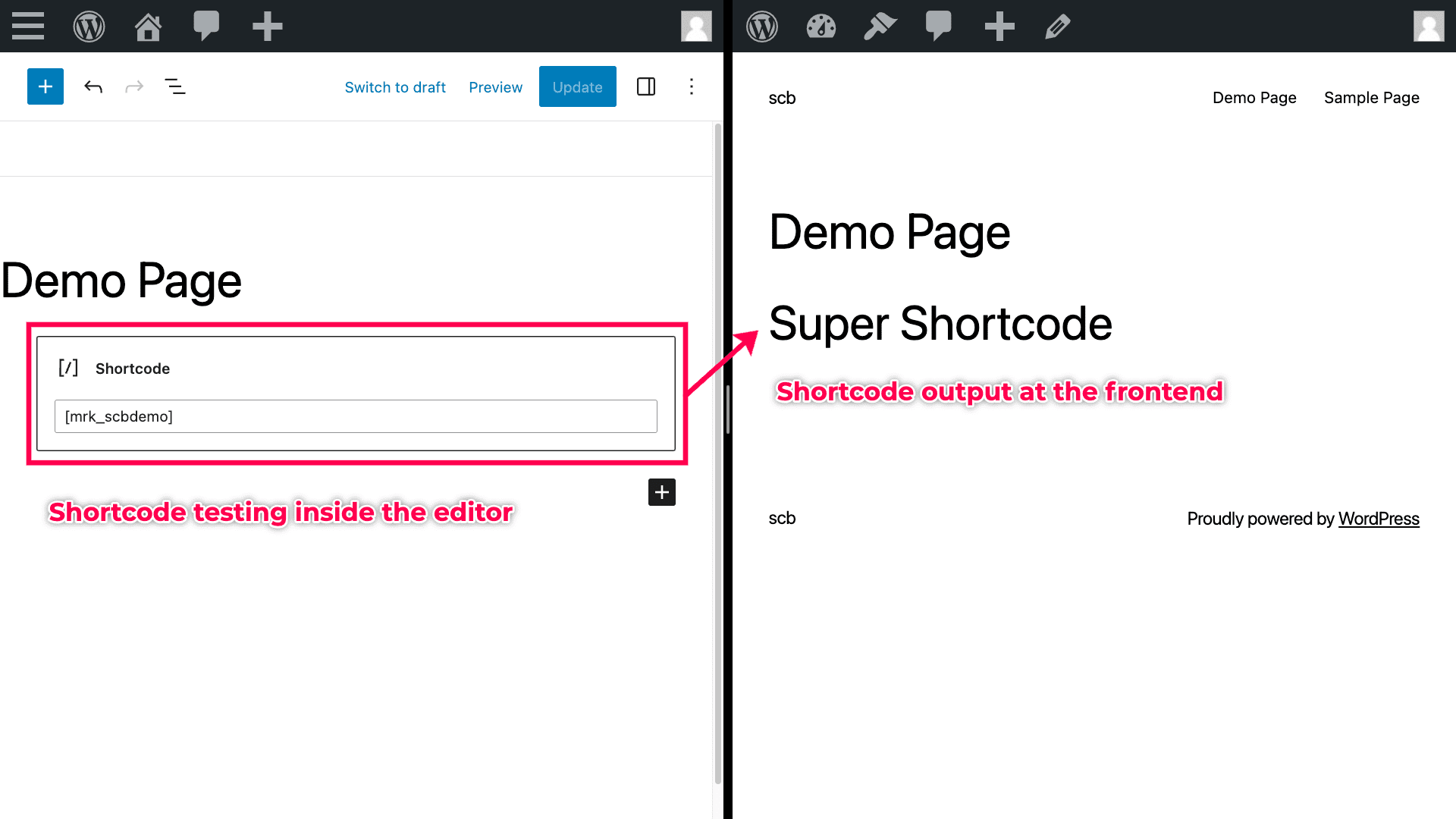
Task: Open Sample Page in the navigation menu
Action: (1372, 98)
